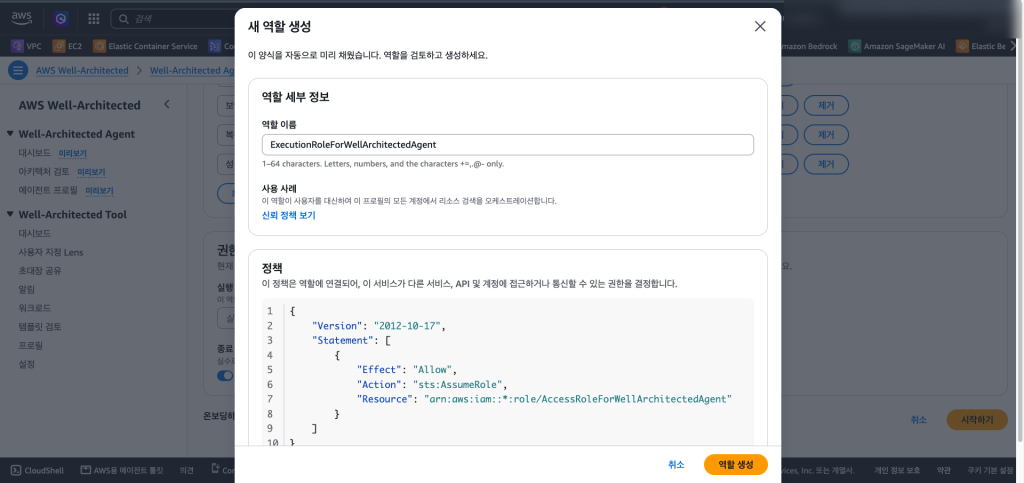Toggle the blue switch under 종료 label
This screenshot has width=1024, height=483.
(225, 375)
